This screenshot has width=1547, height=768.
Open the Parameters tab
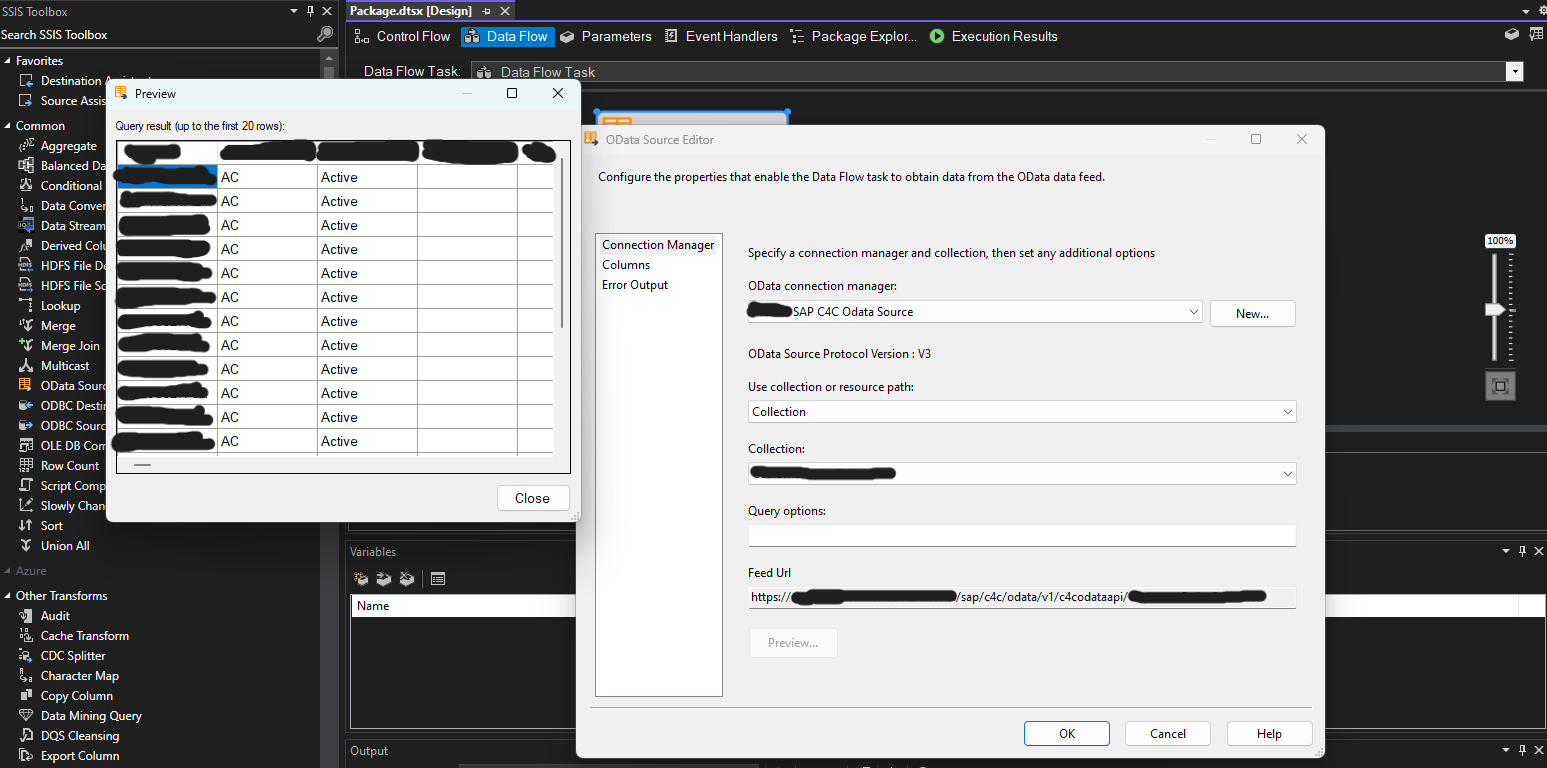tap(606, 36)
